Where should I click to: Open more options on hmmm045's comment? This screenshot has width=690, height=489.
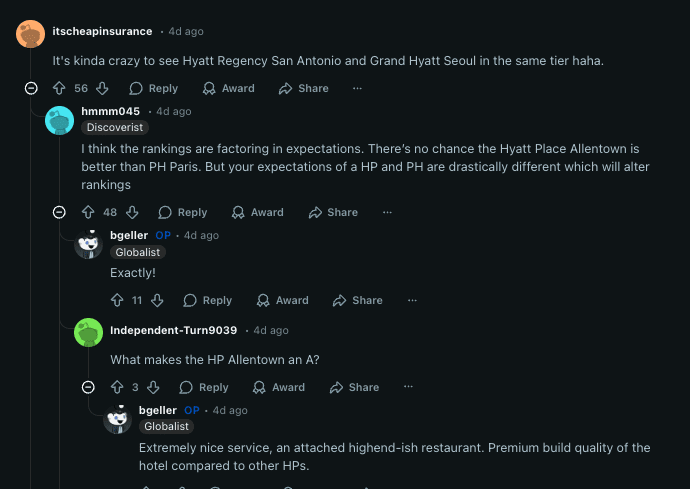pyautogui.click(x=387, y=212)
